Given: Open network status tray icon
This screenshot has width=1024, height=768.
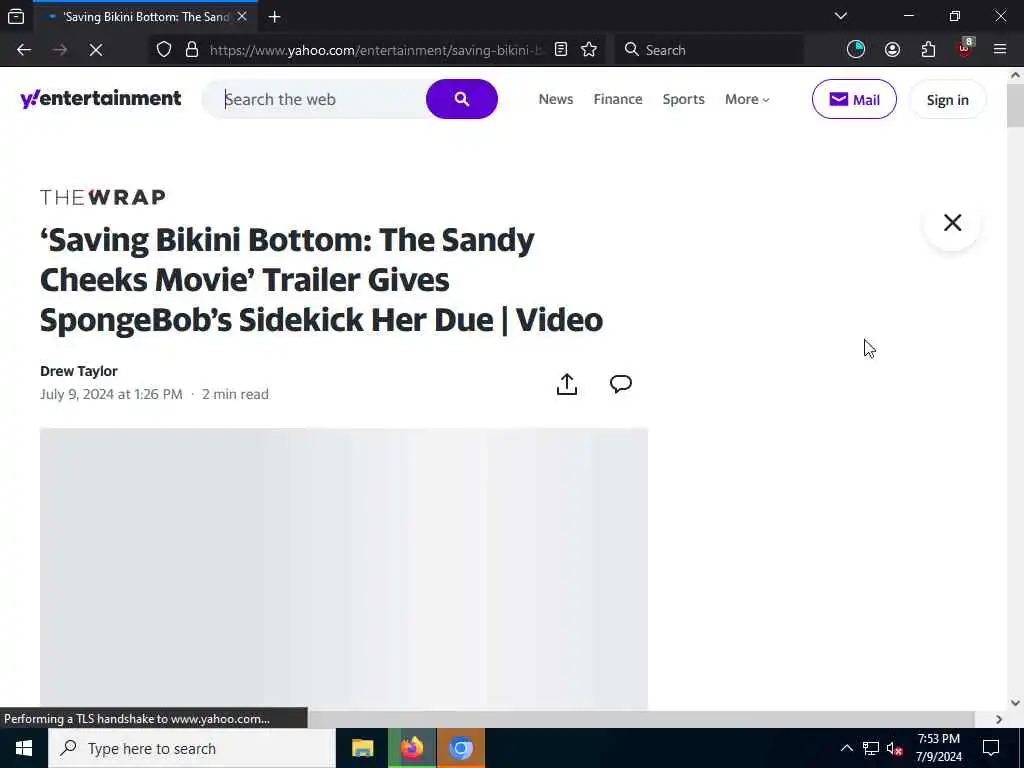Looking at the screenshot, I should click(871, 748).
